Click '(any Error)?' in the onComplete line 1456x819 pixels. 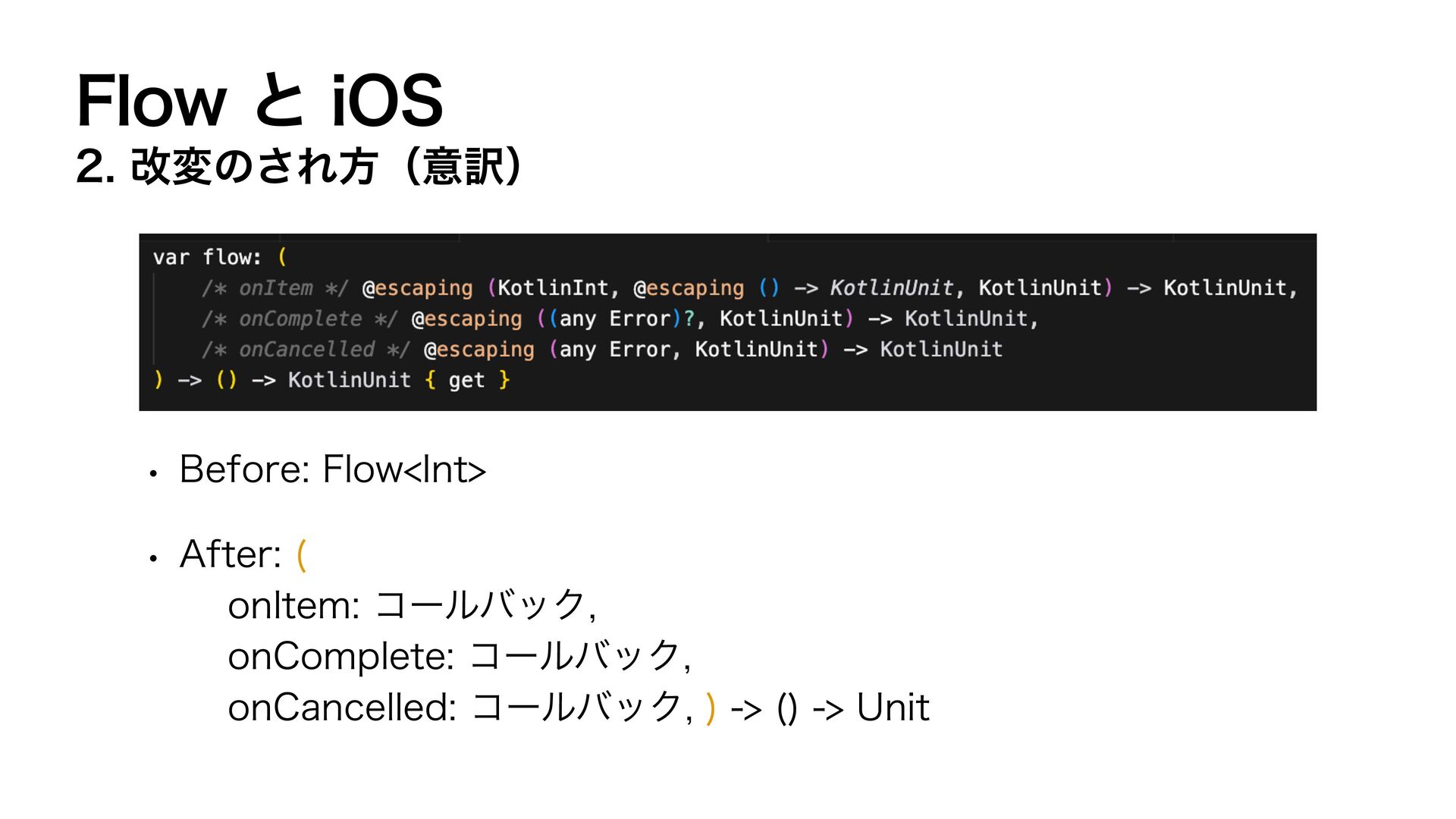617,318
